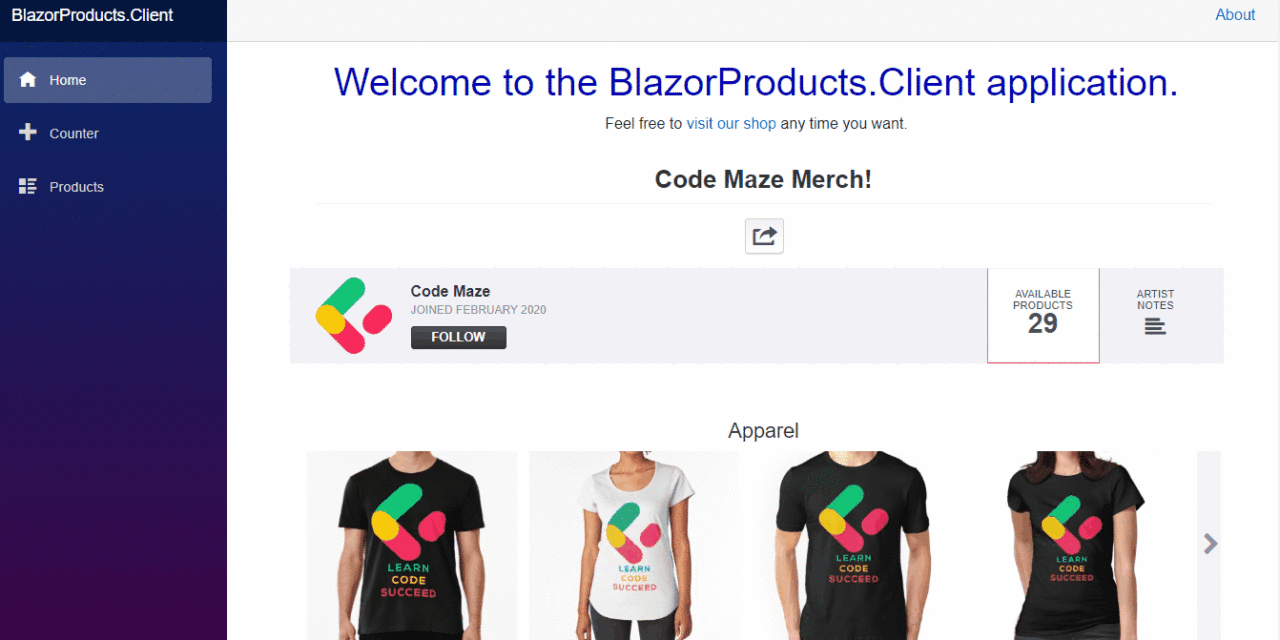
Task: Click the share arrow icon button
Action: click(x=764, y=236)
